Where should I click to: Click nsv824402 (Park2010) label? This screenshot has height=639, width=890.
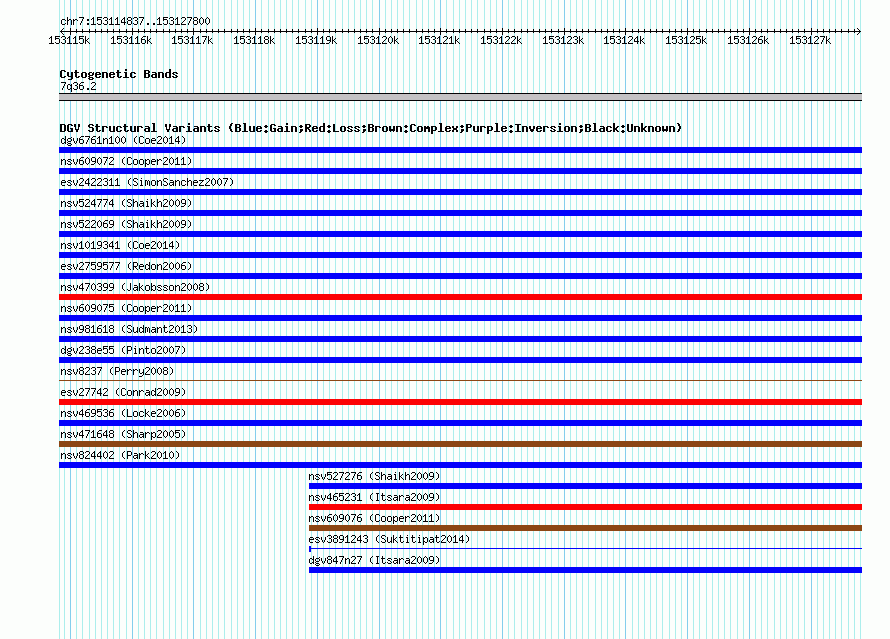tap(120, 455)
